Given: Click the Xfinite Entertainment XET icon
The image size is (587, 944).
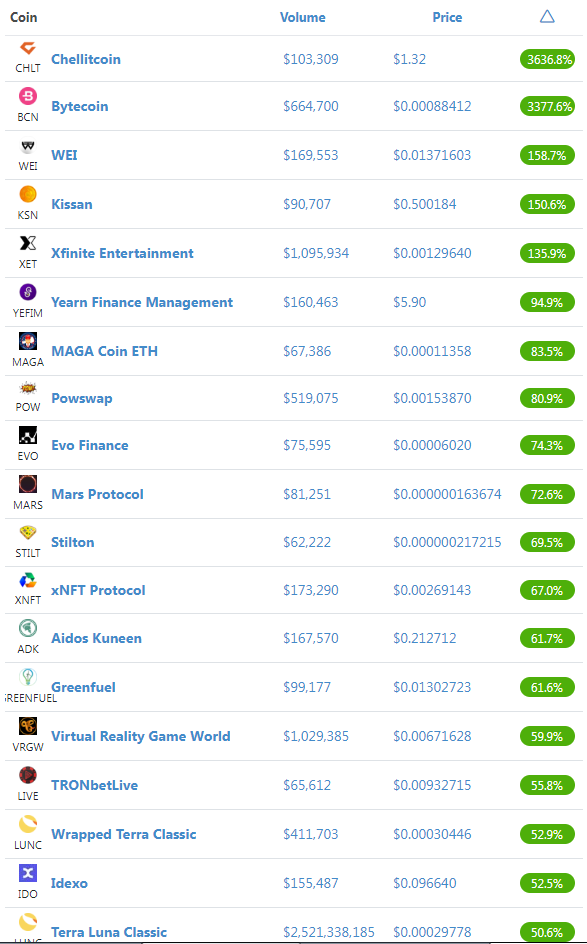Looking at the screenshot, I should pos(28,243).
